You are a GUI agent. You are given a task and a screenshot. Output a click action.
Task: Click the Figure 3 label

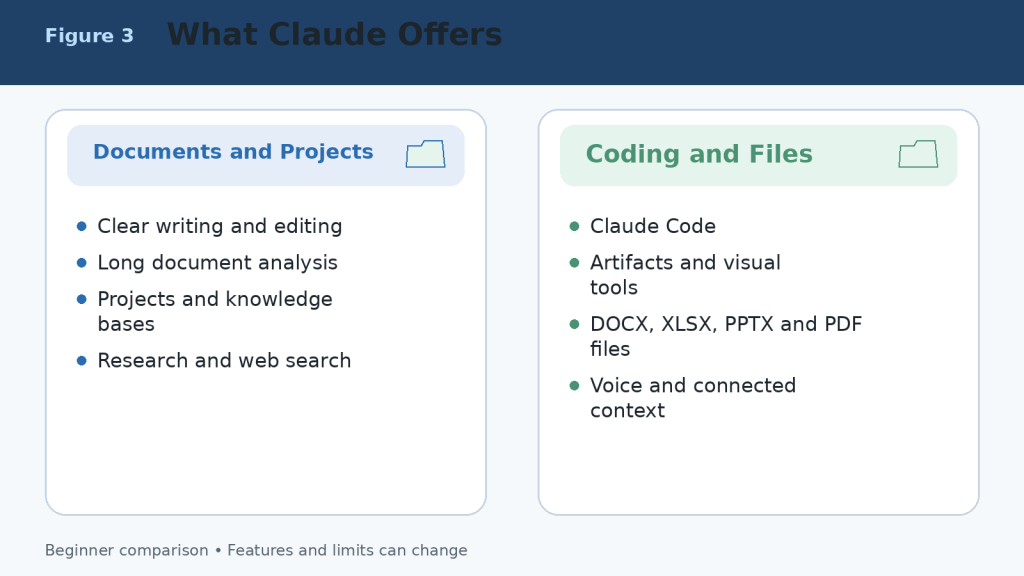click(x=89, y=35)
